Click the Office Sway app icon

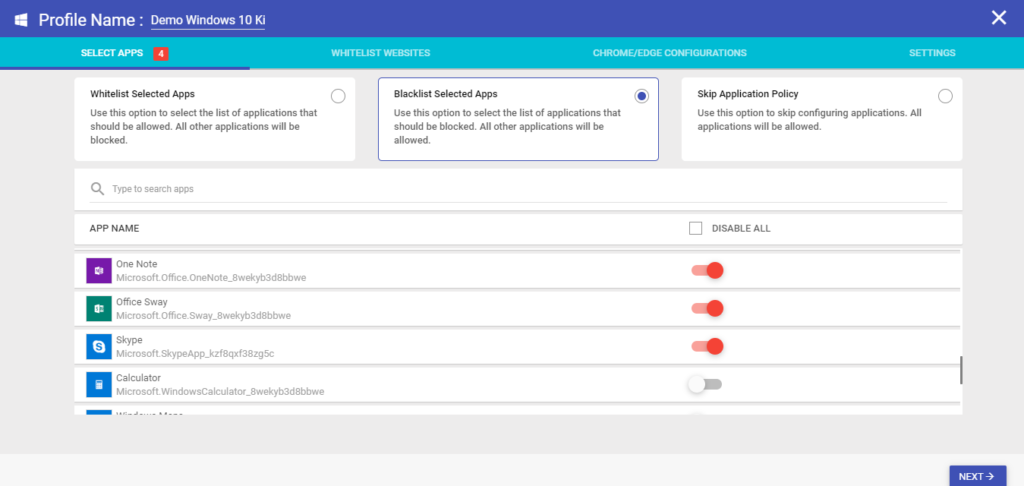(99, 308)
